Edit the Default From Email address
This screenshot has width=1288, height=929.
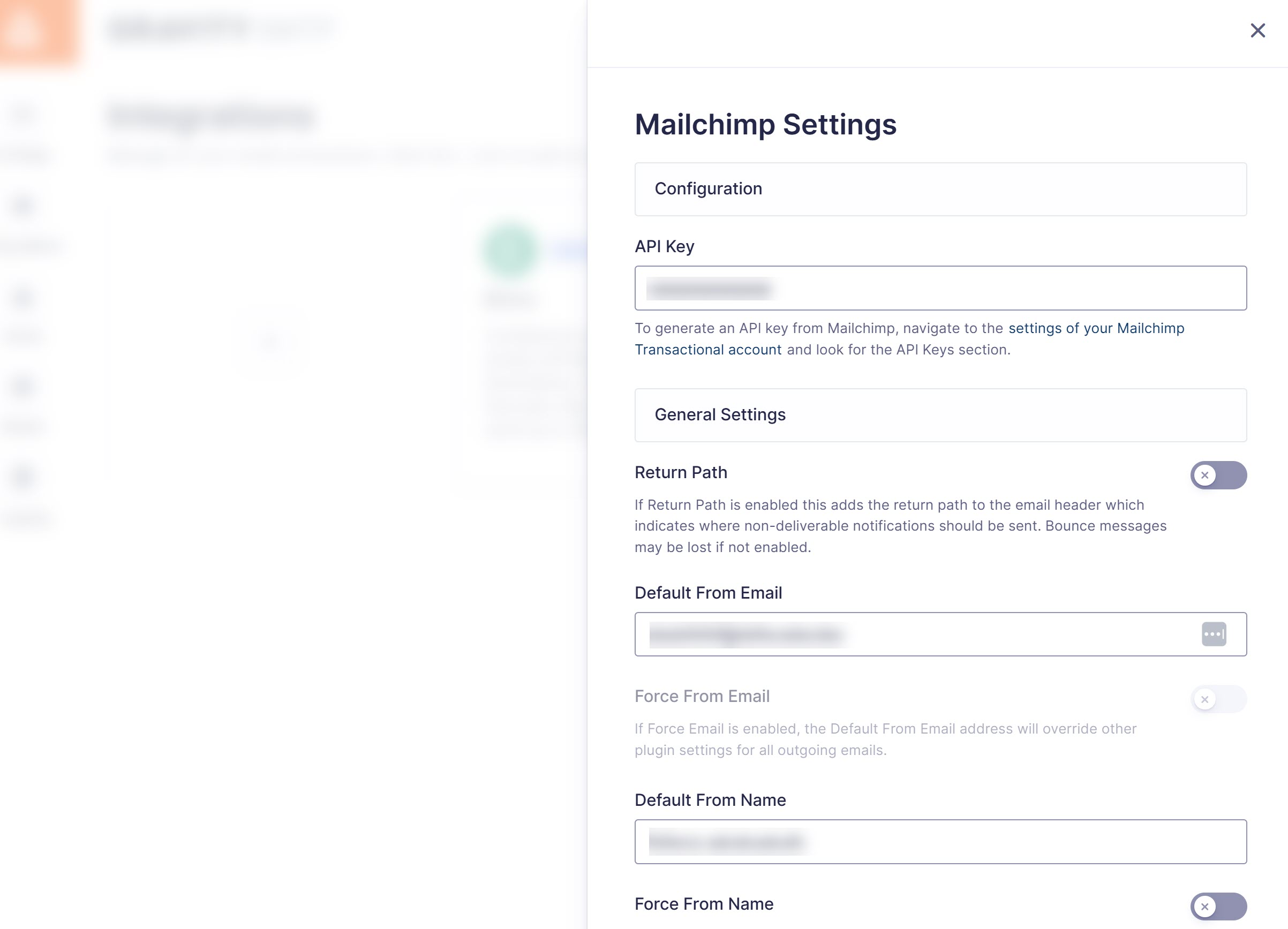tap(909, 635)
